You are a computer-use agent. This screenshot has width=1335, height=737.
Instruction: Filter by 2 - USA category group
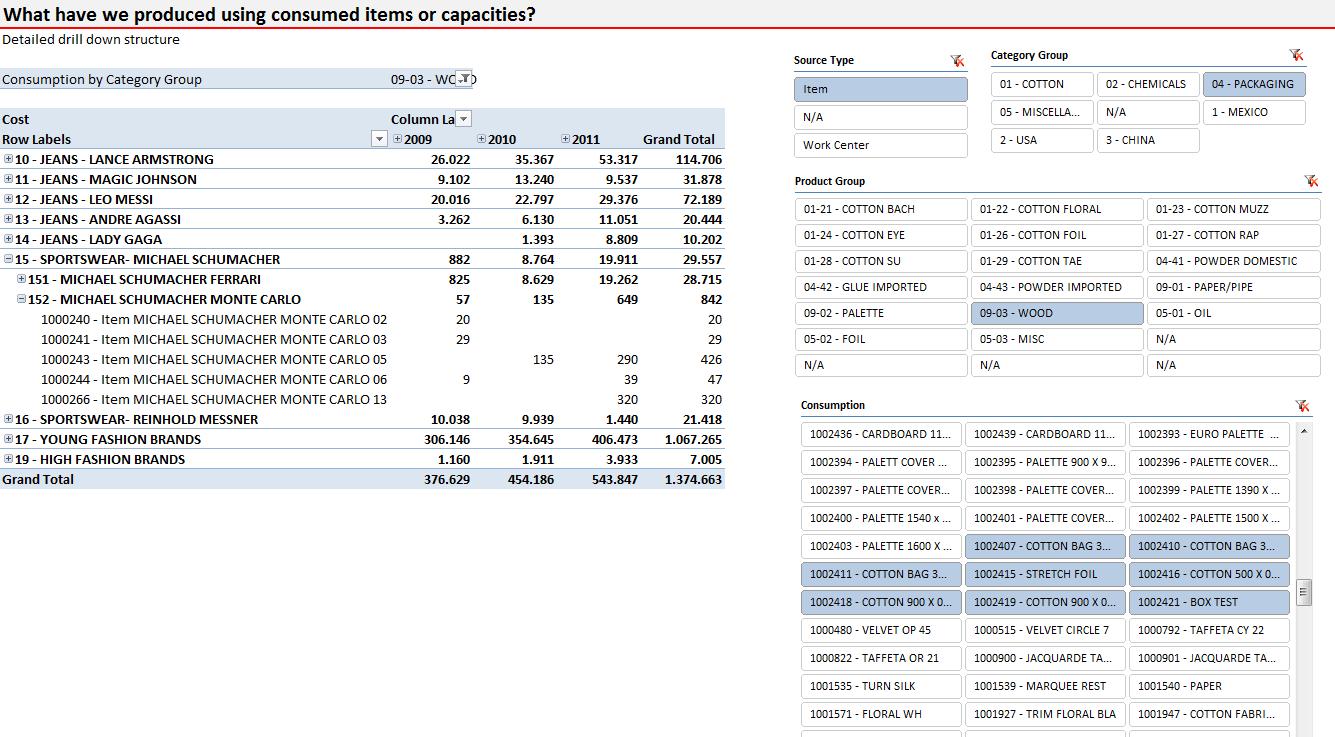point(1043,140)
